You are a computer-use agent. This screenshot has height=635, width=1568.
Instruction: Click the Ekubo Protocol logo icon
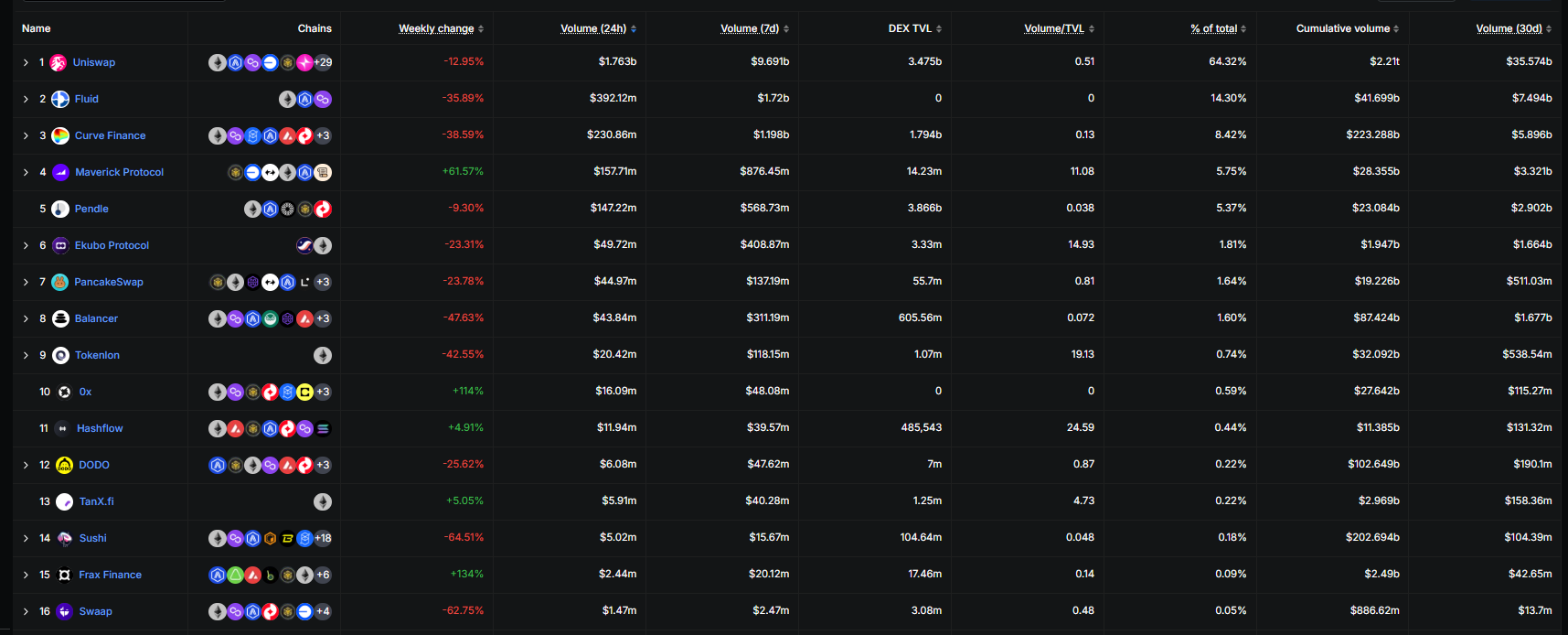[60, 245]
